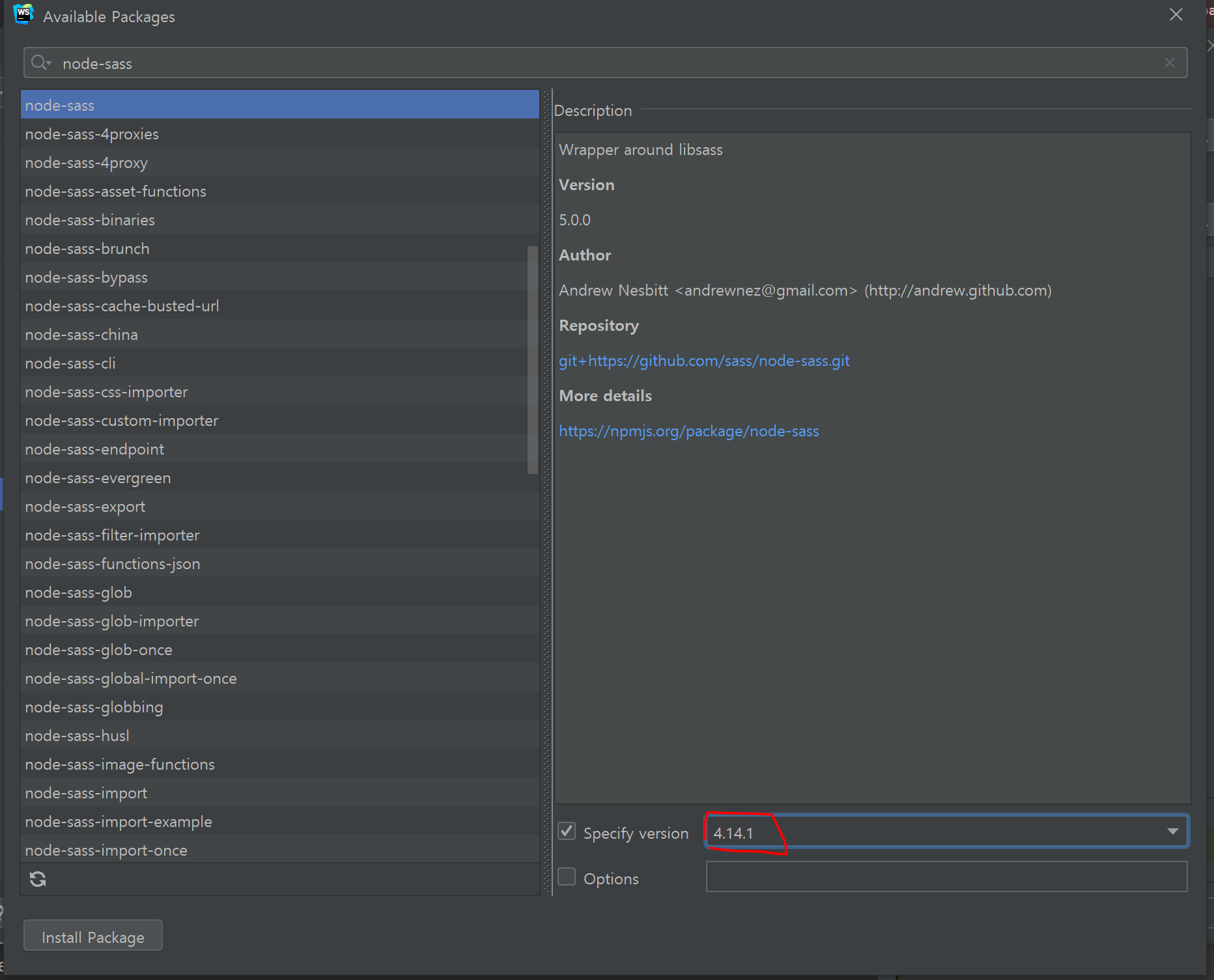Select node-sass-export package
The image size is (1214, 980).
click(280, 506)
